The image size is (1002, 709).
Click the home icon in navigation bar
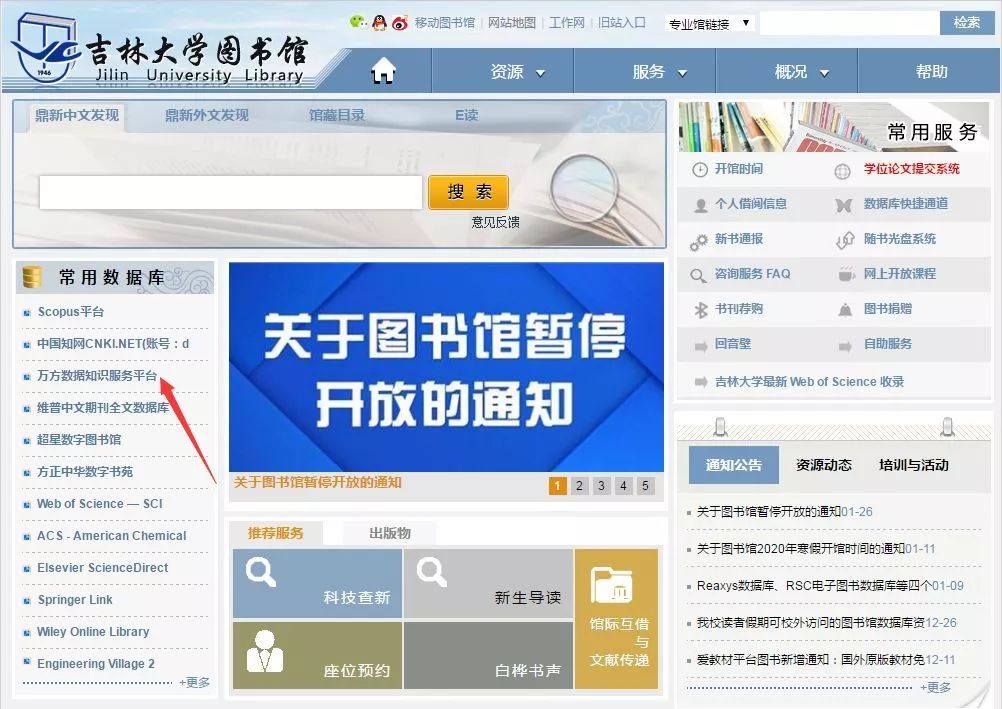click(383, 71)
